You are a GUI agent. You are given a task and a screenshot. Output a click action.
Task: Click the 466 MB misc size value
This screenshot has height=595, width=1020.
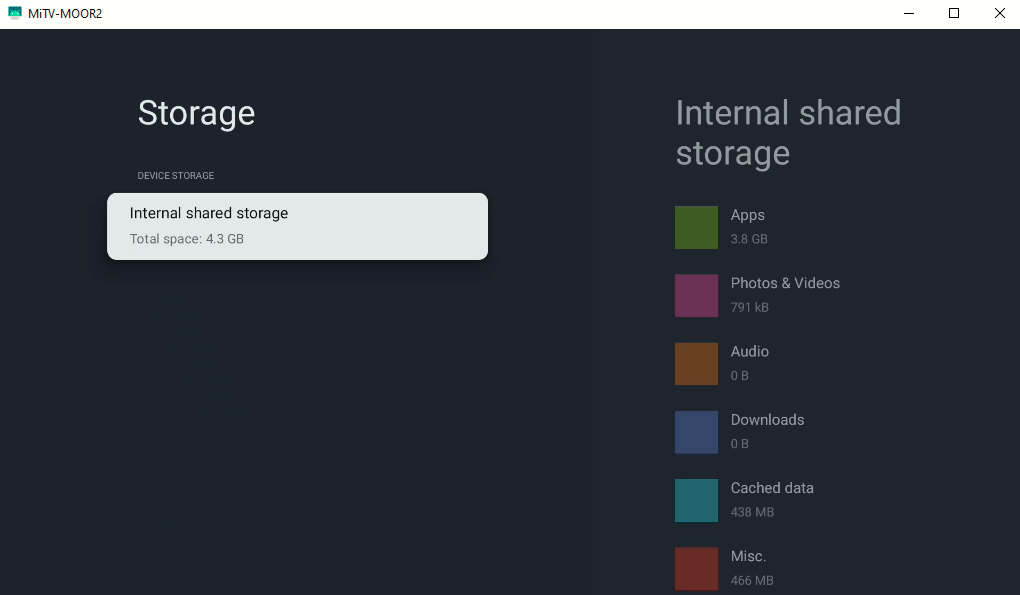tap(752, 580)
